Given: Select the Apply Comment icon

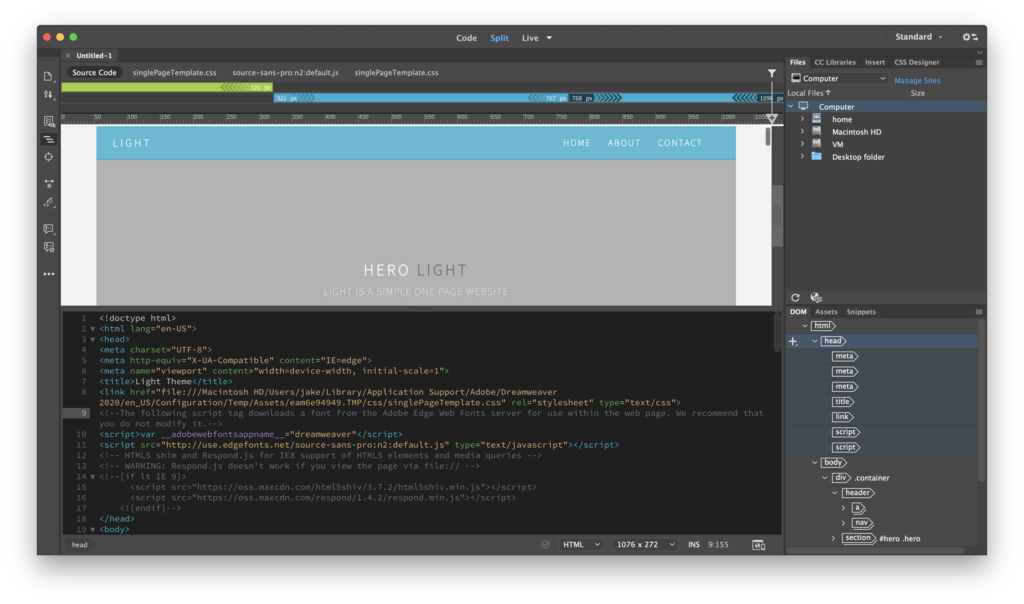Looking at the screenshot, I should point(48,229).
